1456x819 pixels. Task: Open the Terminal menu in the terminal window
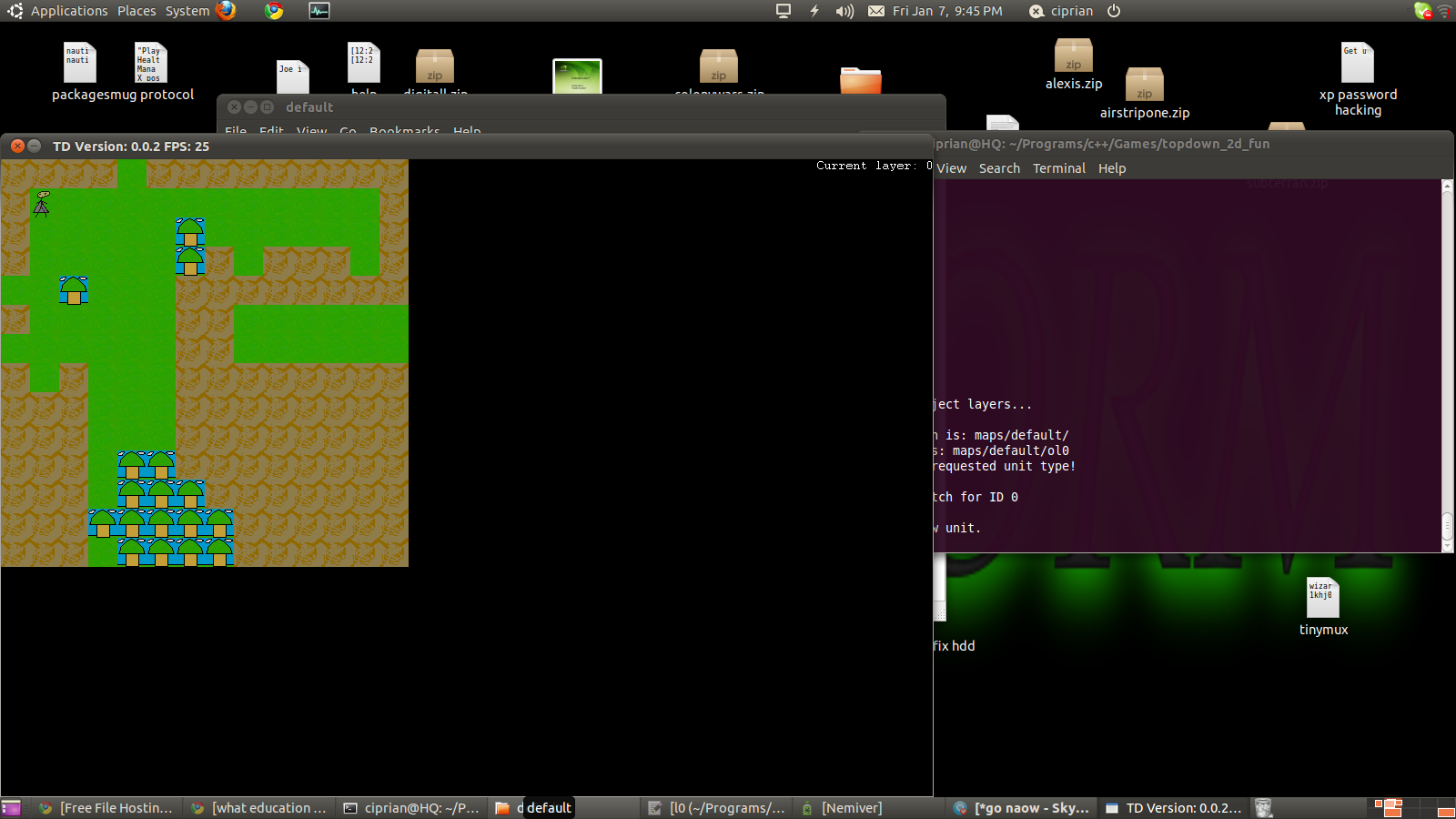click(x=1059, y=168)
